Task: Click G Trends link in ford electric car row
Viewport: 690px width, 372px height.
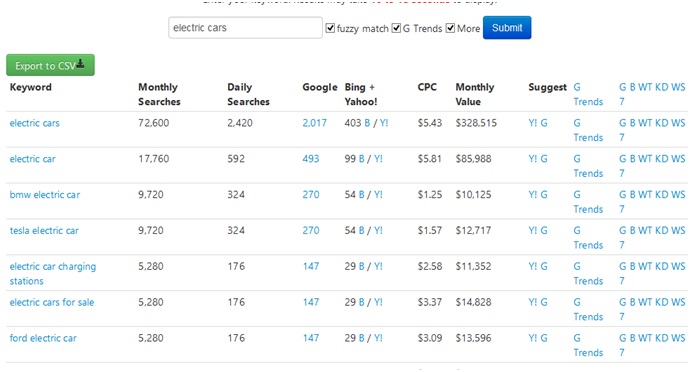Action: (588, 345)
